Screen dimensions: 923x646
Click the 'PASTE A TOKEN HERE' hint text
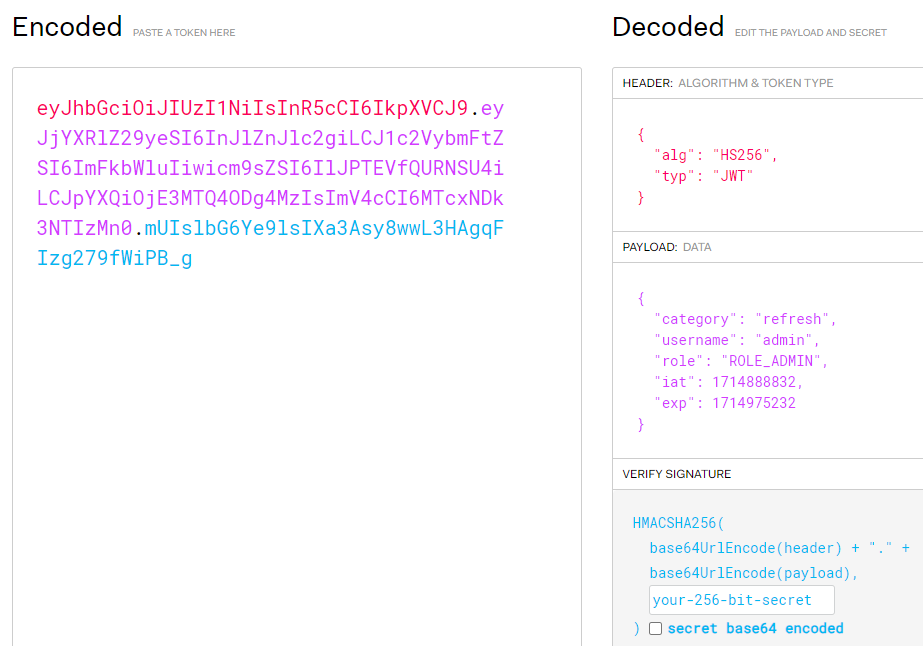[184, 33]
